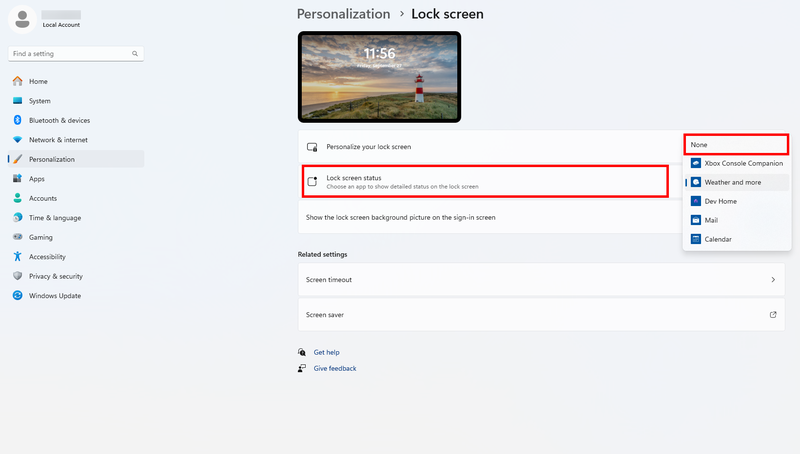This screenshot has width=800, height=454.
Task: Open Screen timeout related setting
Action: (x=541, y=280)
